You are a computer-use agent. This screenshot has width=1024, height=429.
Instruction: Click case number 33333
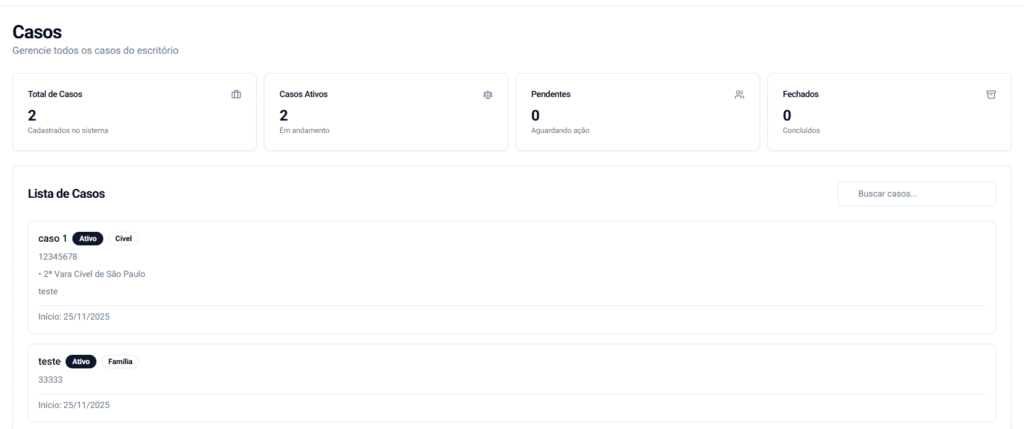(x=50, y=380)
